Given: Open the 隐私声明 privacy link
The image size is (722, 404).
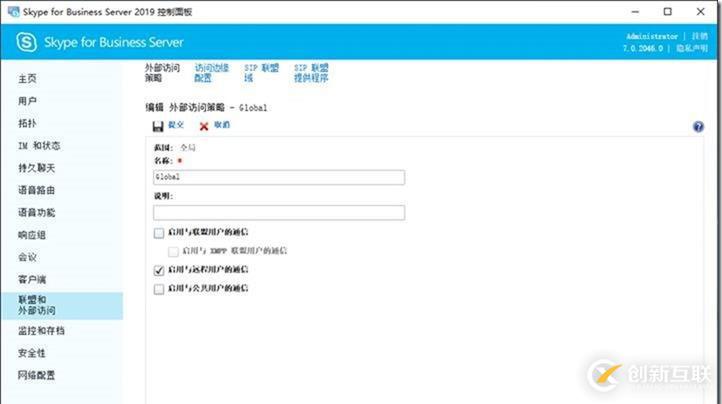Looking at the screenshot, I should tap(692, 48).
